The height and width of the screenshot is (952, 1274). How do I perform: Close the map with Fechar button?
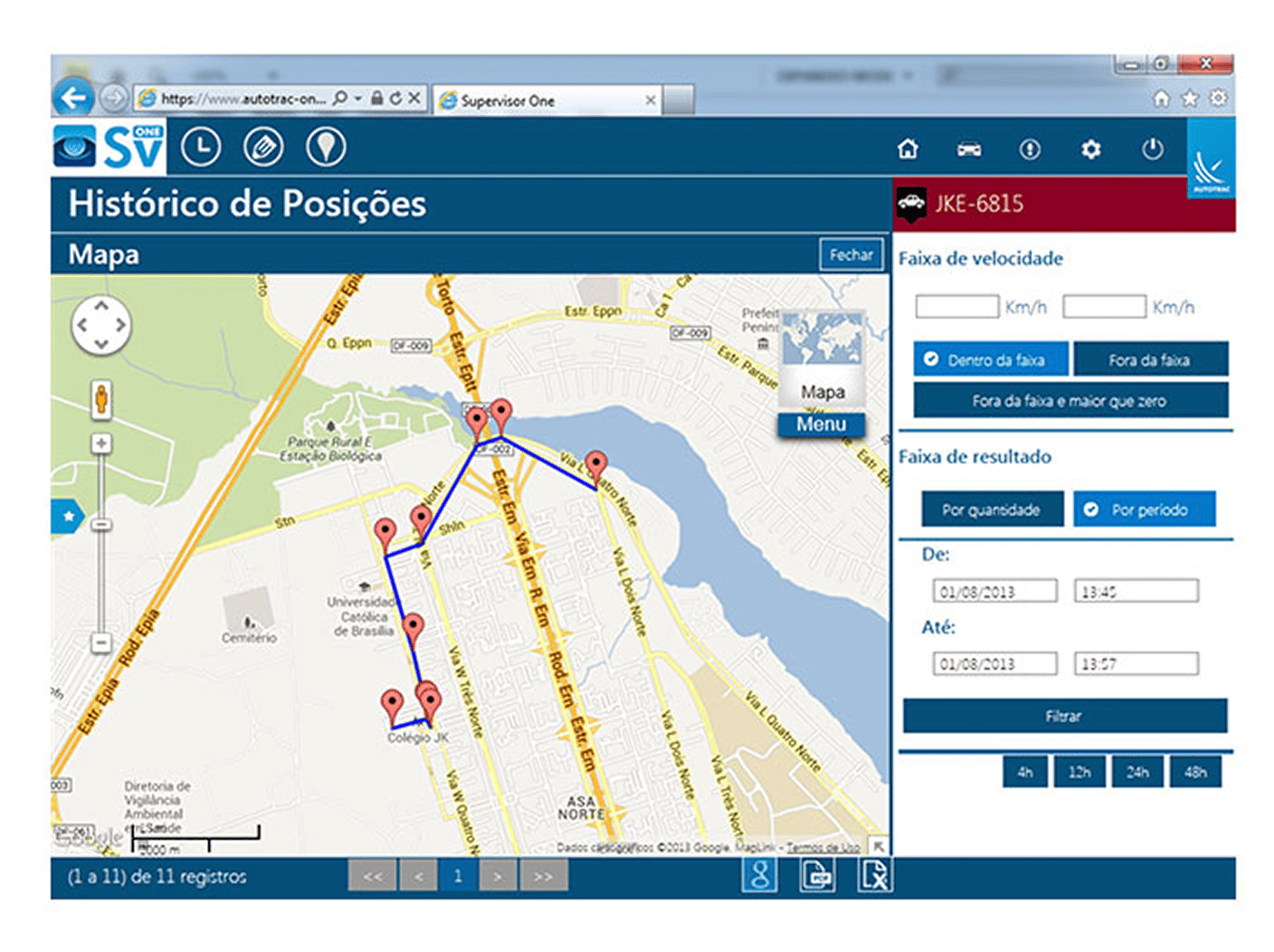[851, 255]
